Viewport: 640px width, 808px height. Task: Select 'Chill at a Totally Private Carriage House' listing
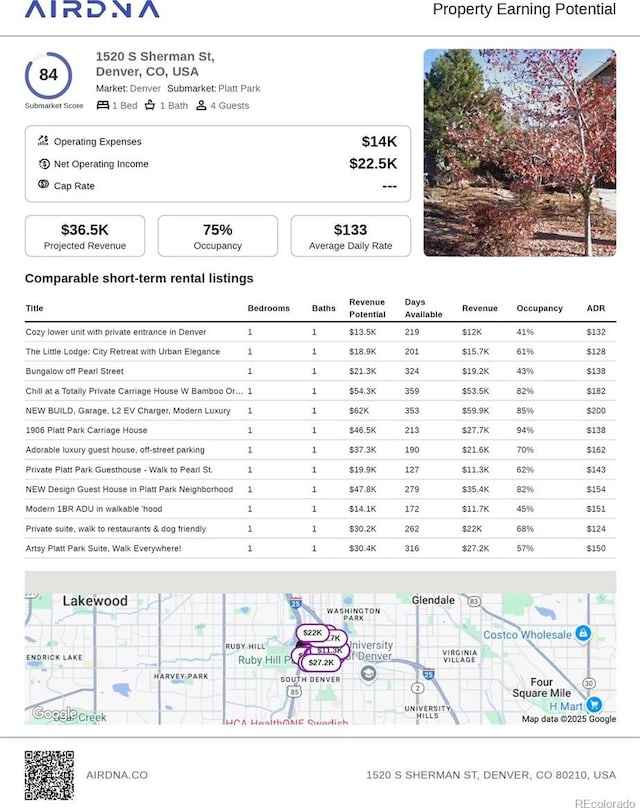pos(321,391)
